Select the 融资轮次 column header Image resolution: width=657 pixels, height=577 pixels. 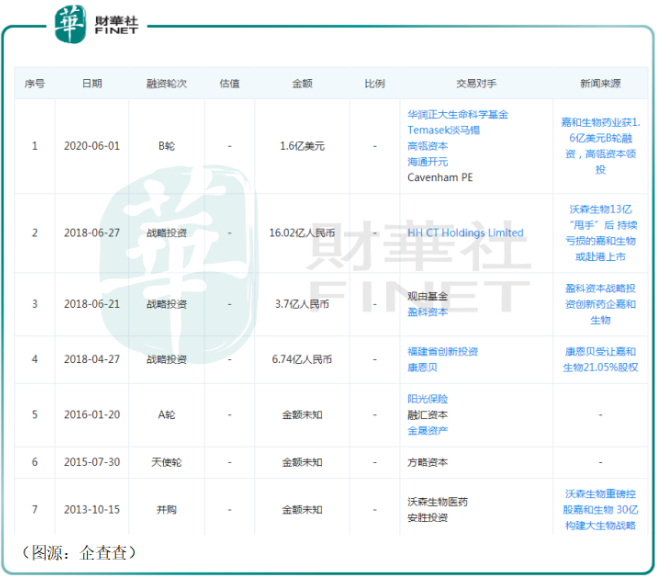pos(166,84)
